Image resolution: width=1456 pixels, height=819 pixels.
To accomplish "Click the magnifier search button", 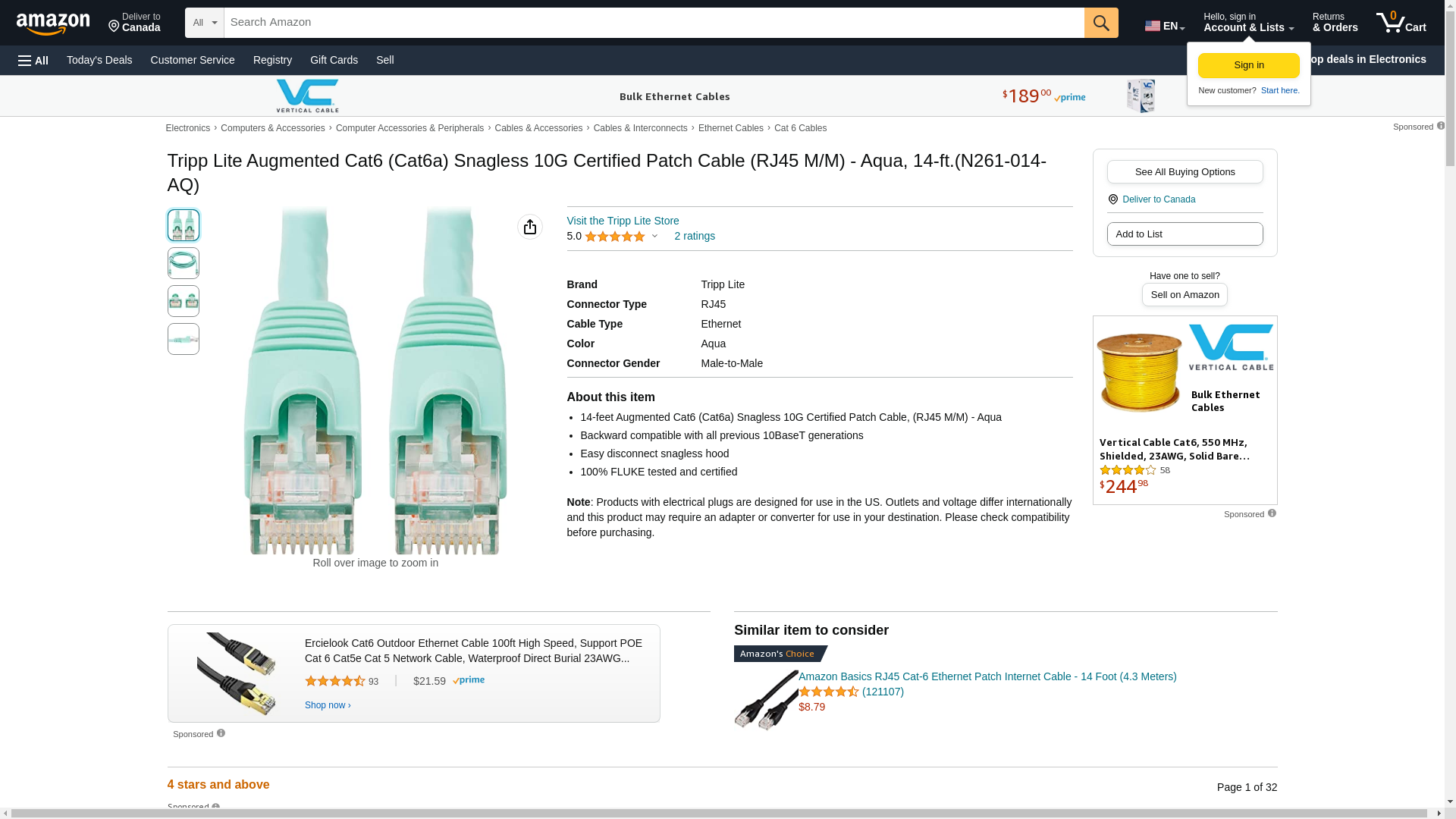I will tap(1101, 23).
